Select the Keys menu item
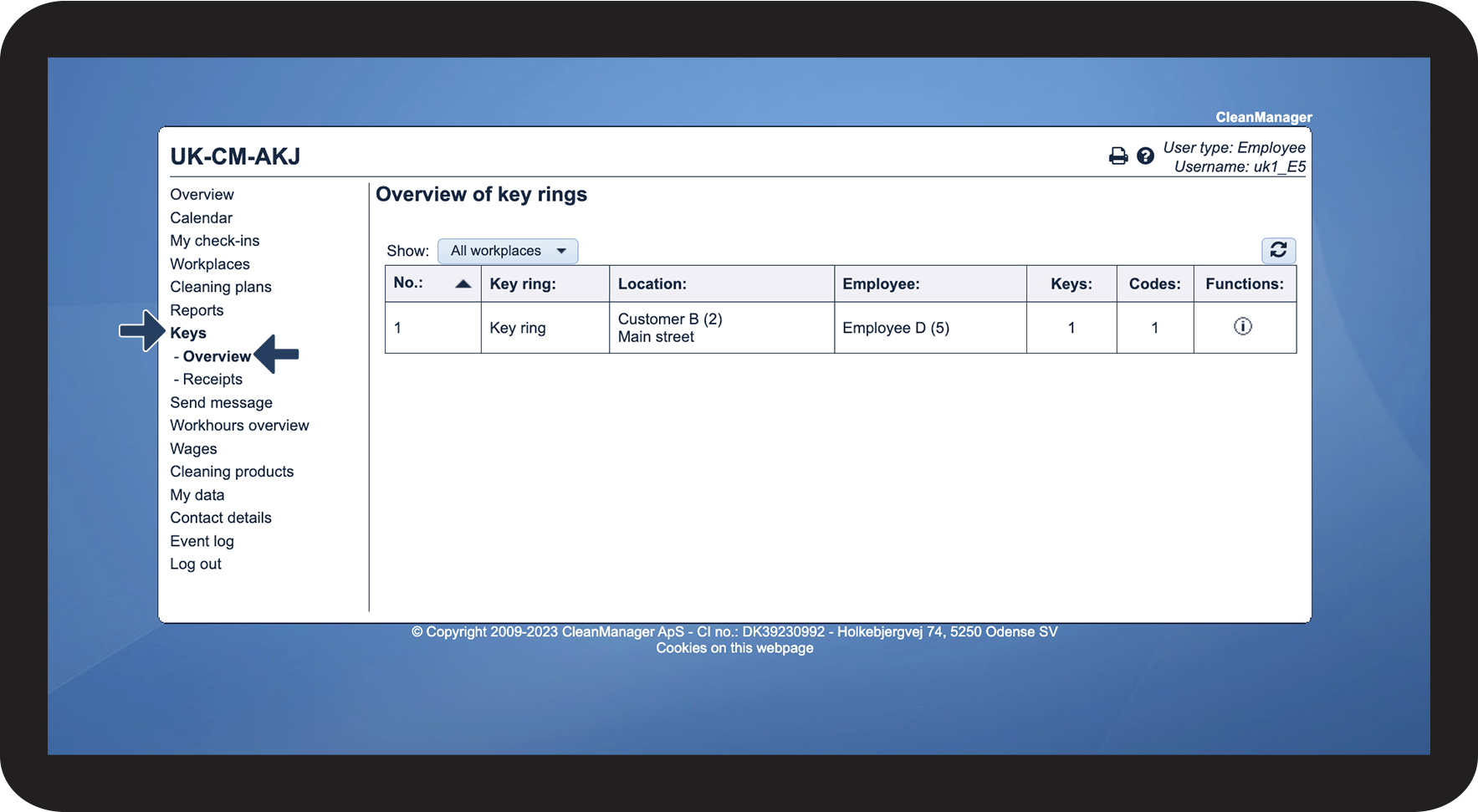The image size is (1478, 812). 188,333
